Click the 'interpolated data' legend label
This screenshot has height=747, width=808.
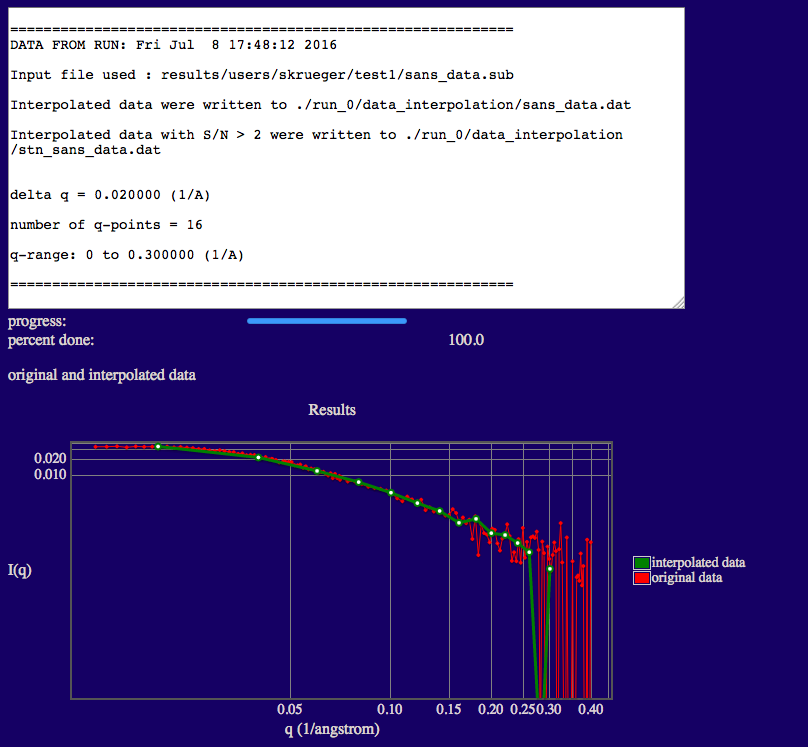[698, 562]
